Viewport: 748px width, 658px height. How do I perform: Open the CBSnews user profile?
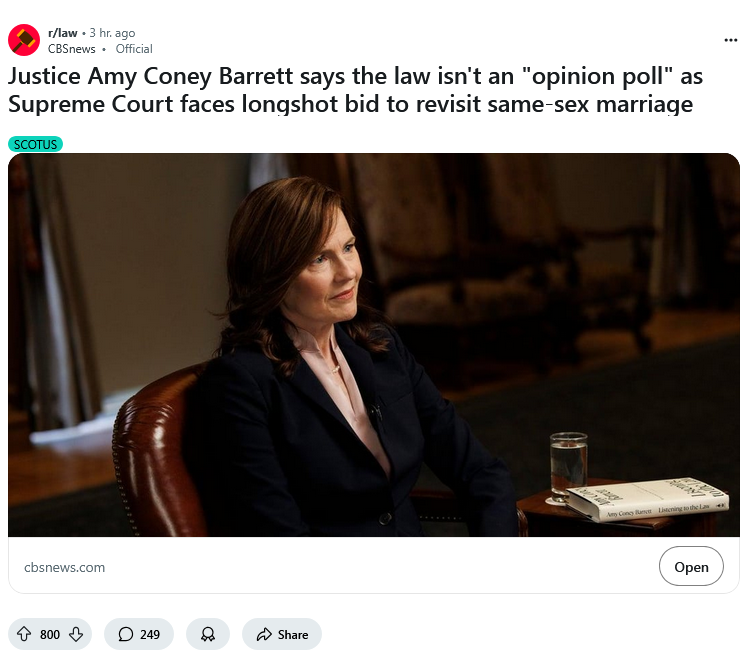click(72, 48)
